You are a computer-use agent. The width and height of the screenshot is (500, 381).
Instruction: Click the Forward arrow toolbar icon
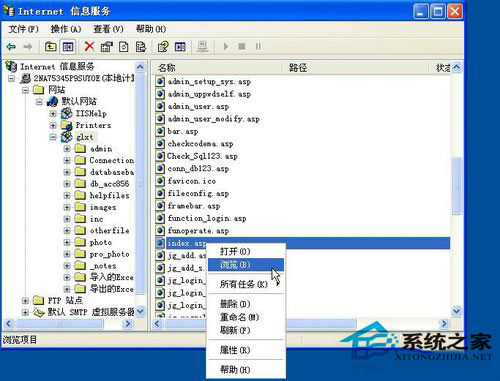27,47
